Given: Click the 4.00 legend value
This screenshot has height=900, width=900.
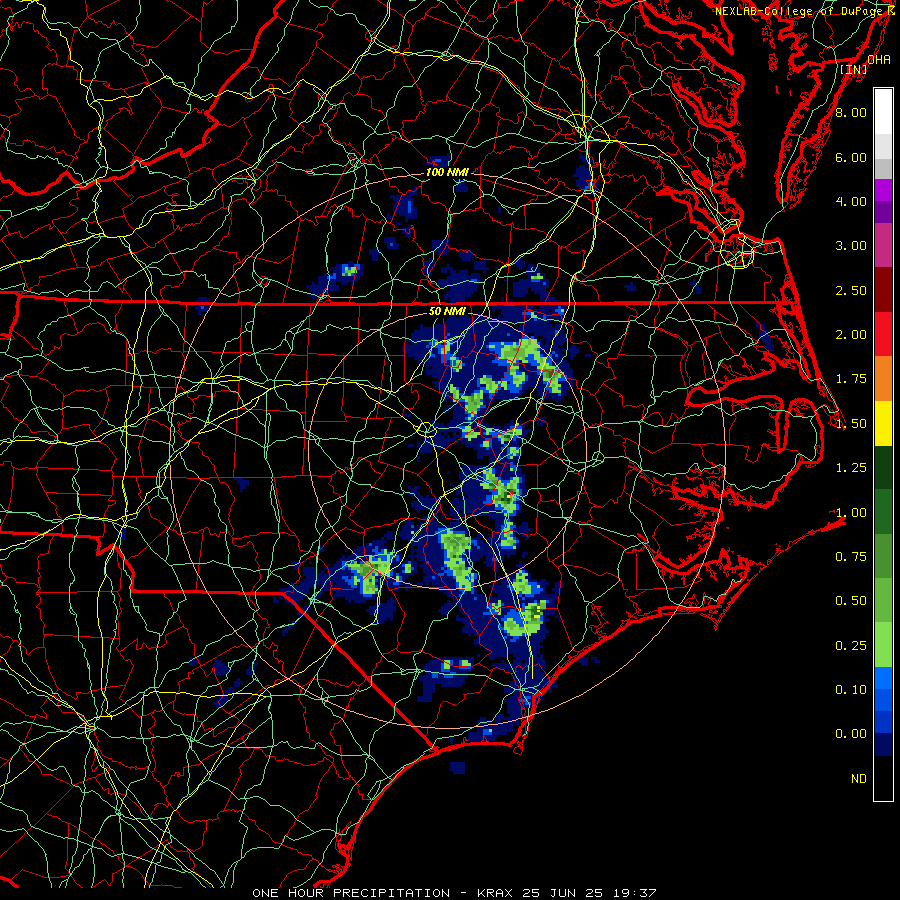Looking at the screenshot, I should [x=851, y=201].
